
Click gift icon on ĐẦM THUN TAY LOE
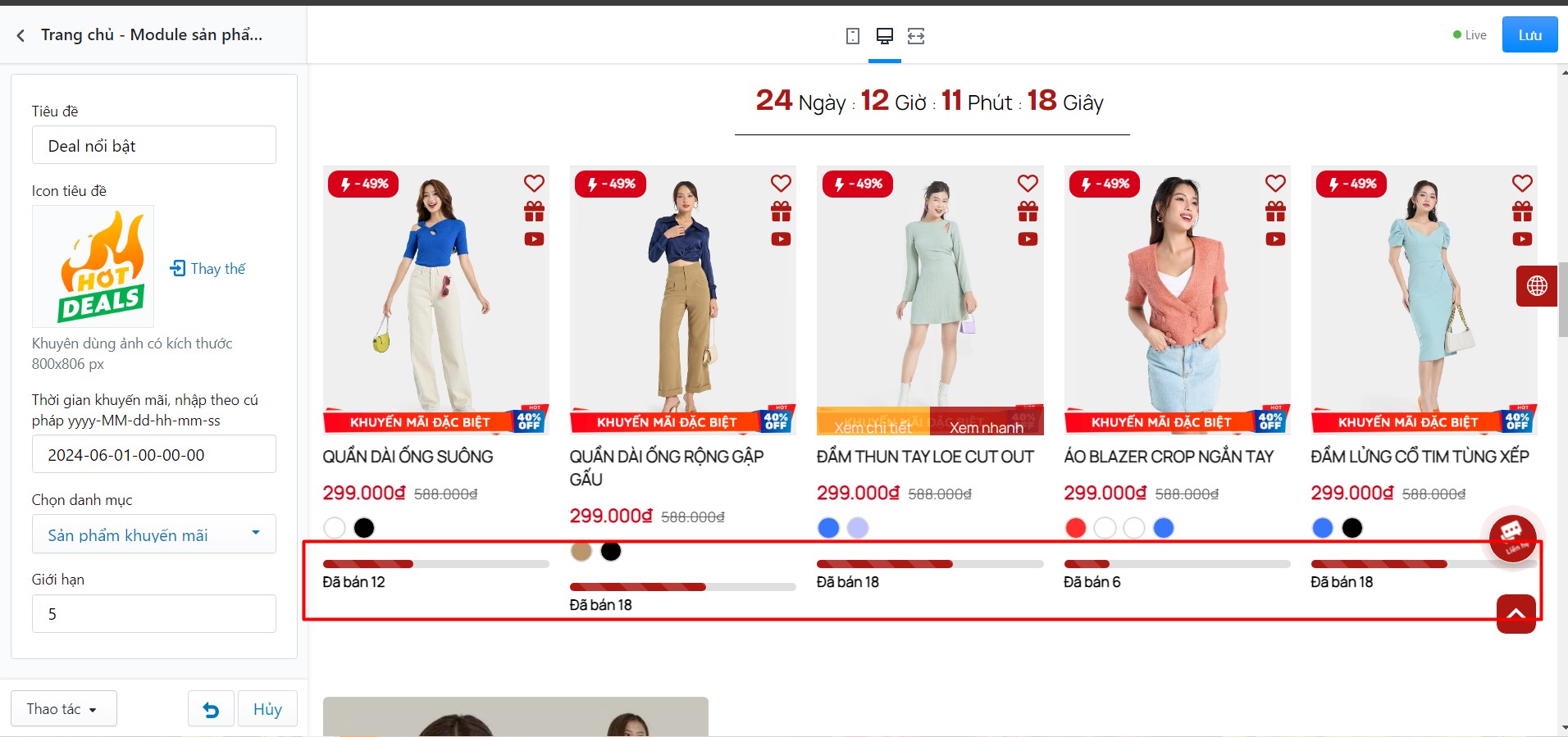tap(1028, 212)
